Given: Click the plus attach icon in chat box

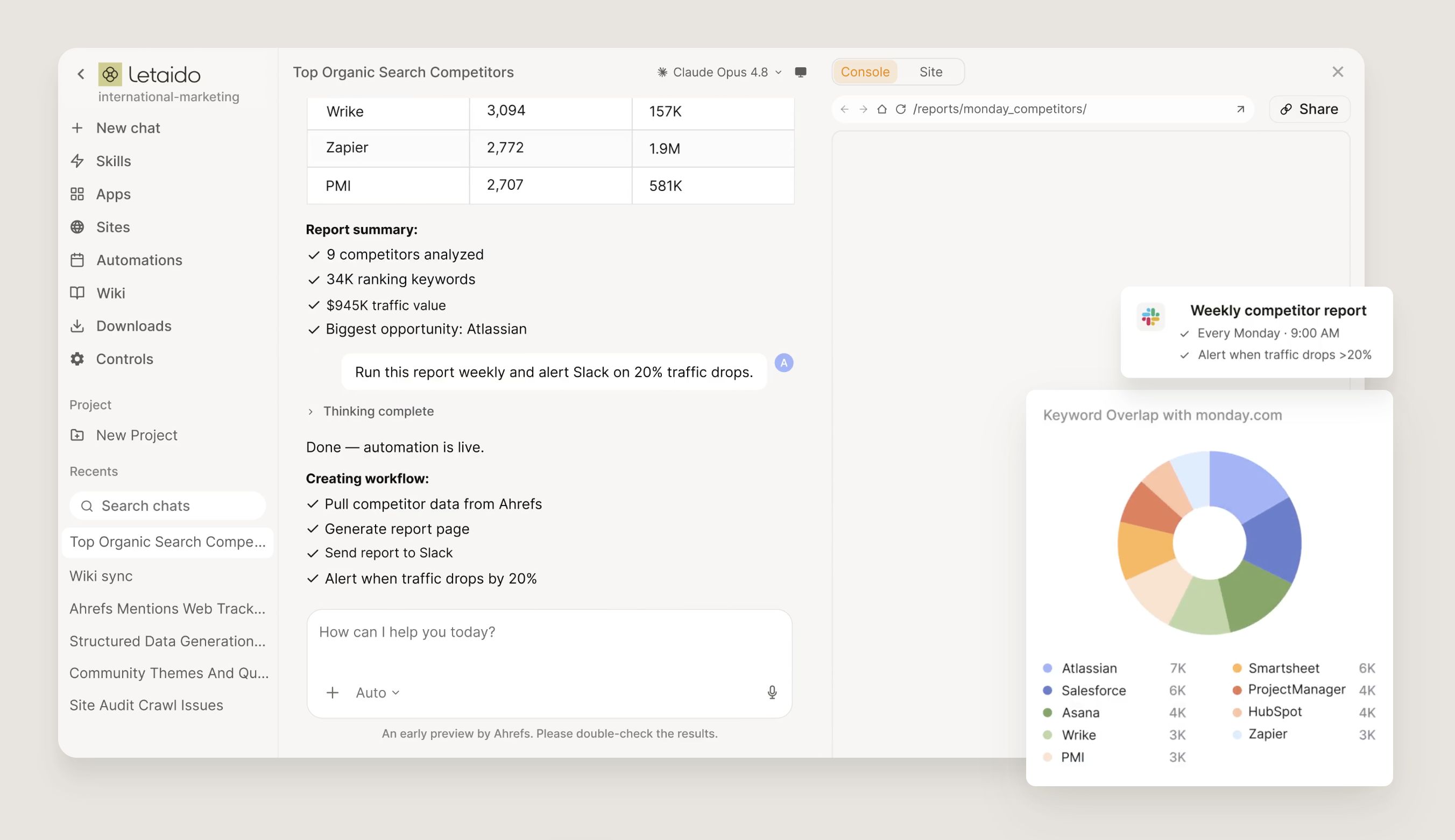Looking at the screenshot, I should coord(332,692).
